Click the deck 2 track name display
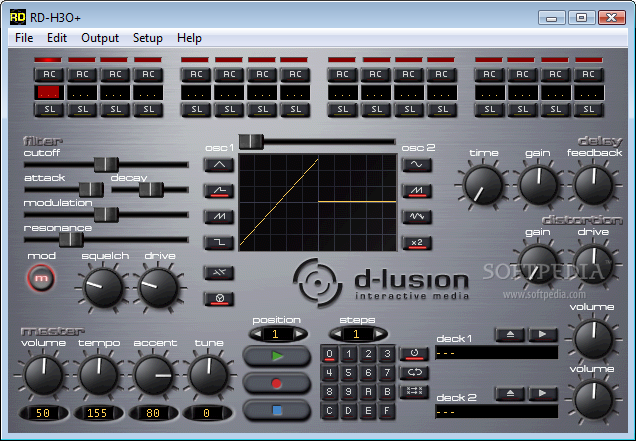The width and height of the screenshot is (636, 441). pos(496,412)
